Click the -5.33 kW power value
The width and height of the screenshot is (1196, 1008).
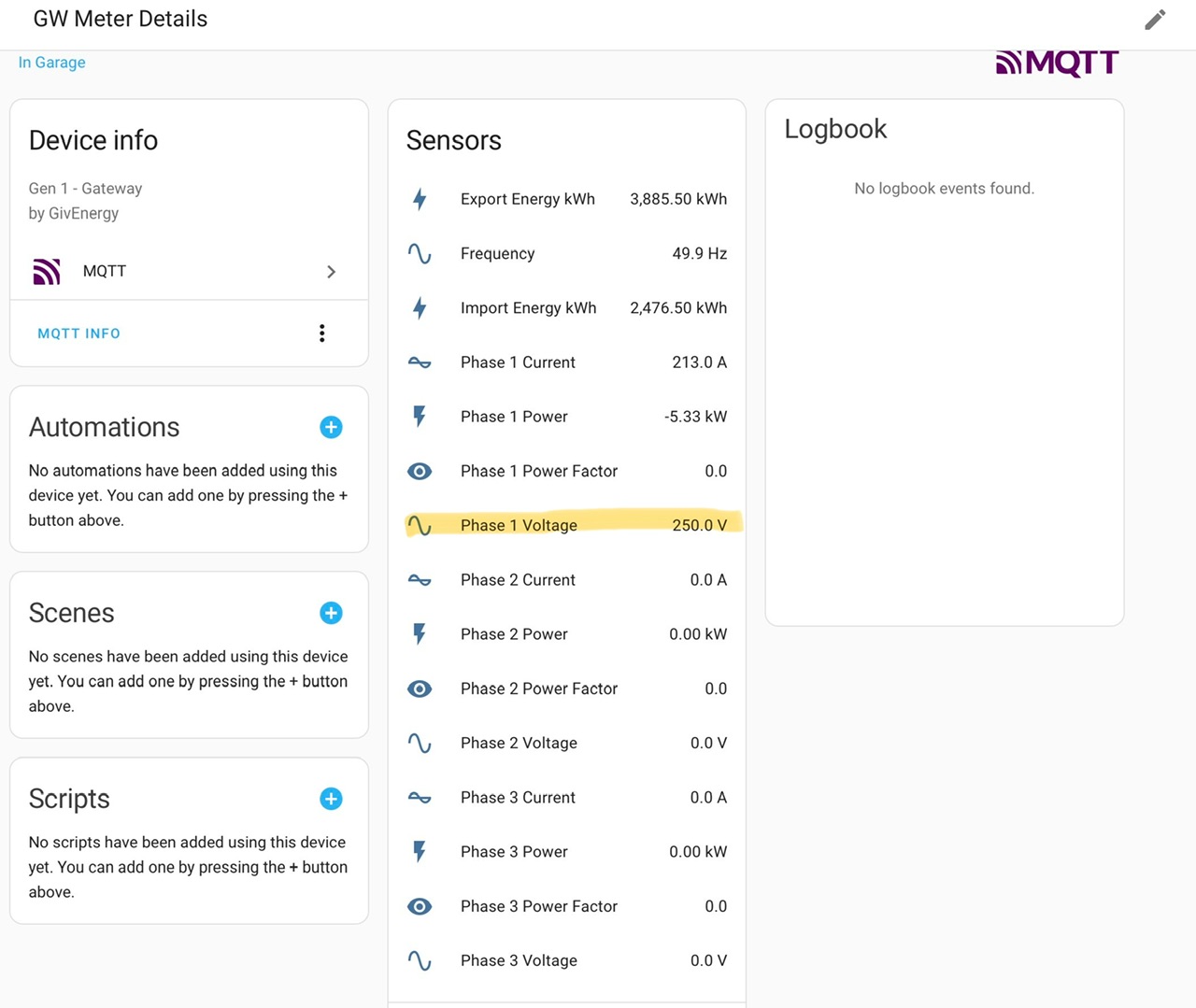coord(696,417)
